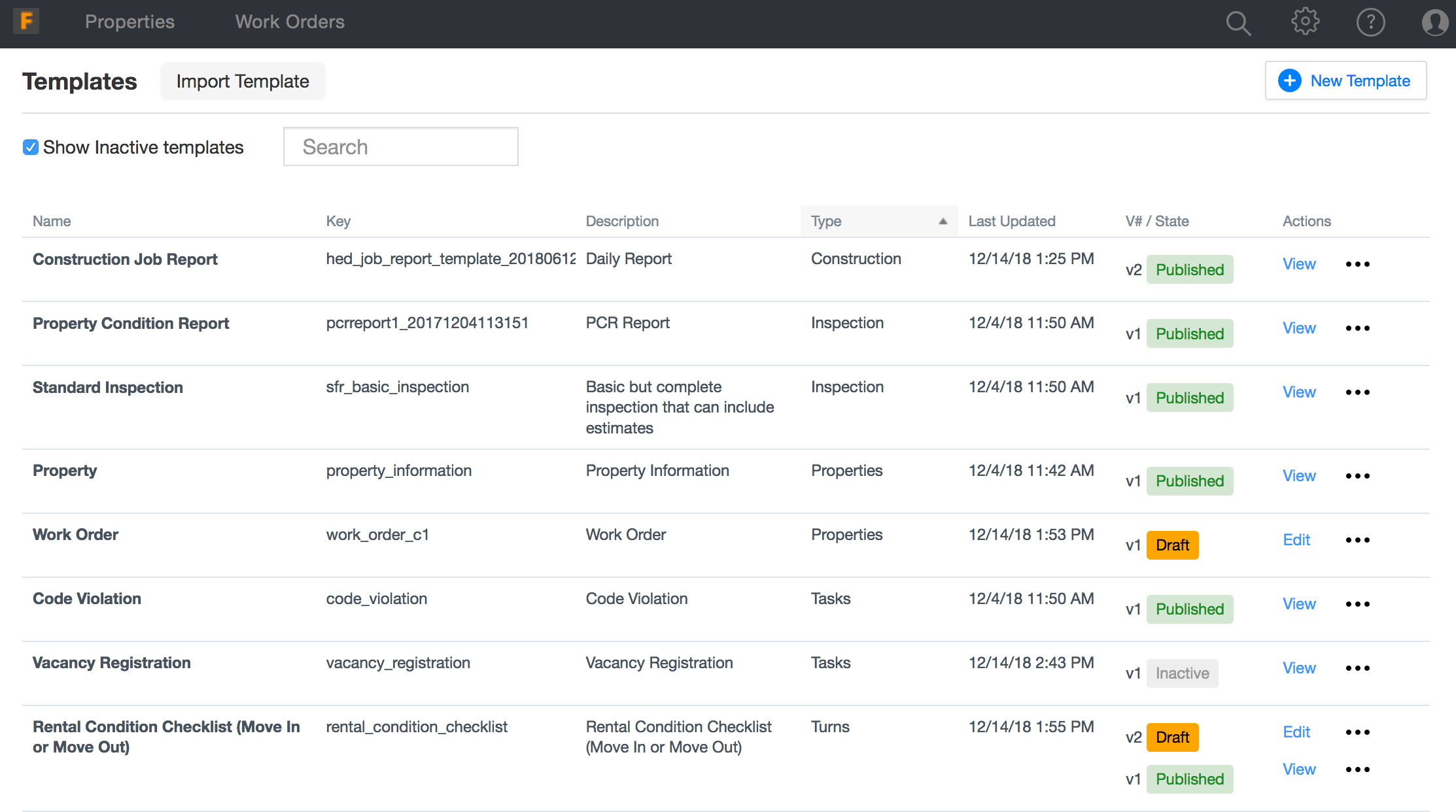1456x812 pixels.
Task: Open the actions menu for Code Violation
Action: pyautogui.click(x=1357, y=604)
